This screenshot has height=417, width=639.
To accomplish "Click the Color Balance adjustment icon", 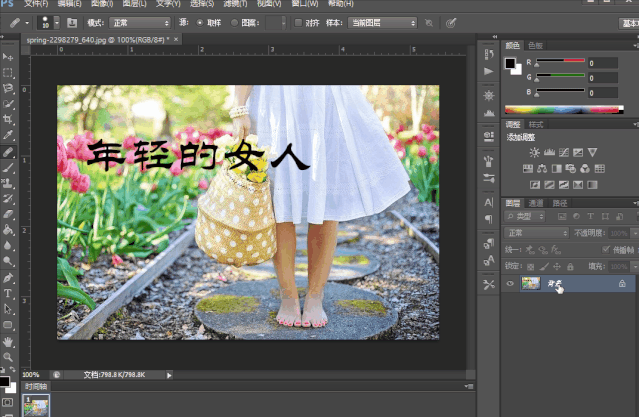I will (542, 168).
